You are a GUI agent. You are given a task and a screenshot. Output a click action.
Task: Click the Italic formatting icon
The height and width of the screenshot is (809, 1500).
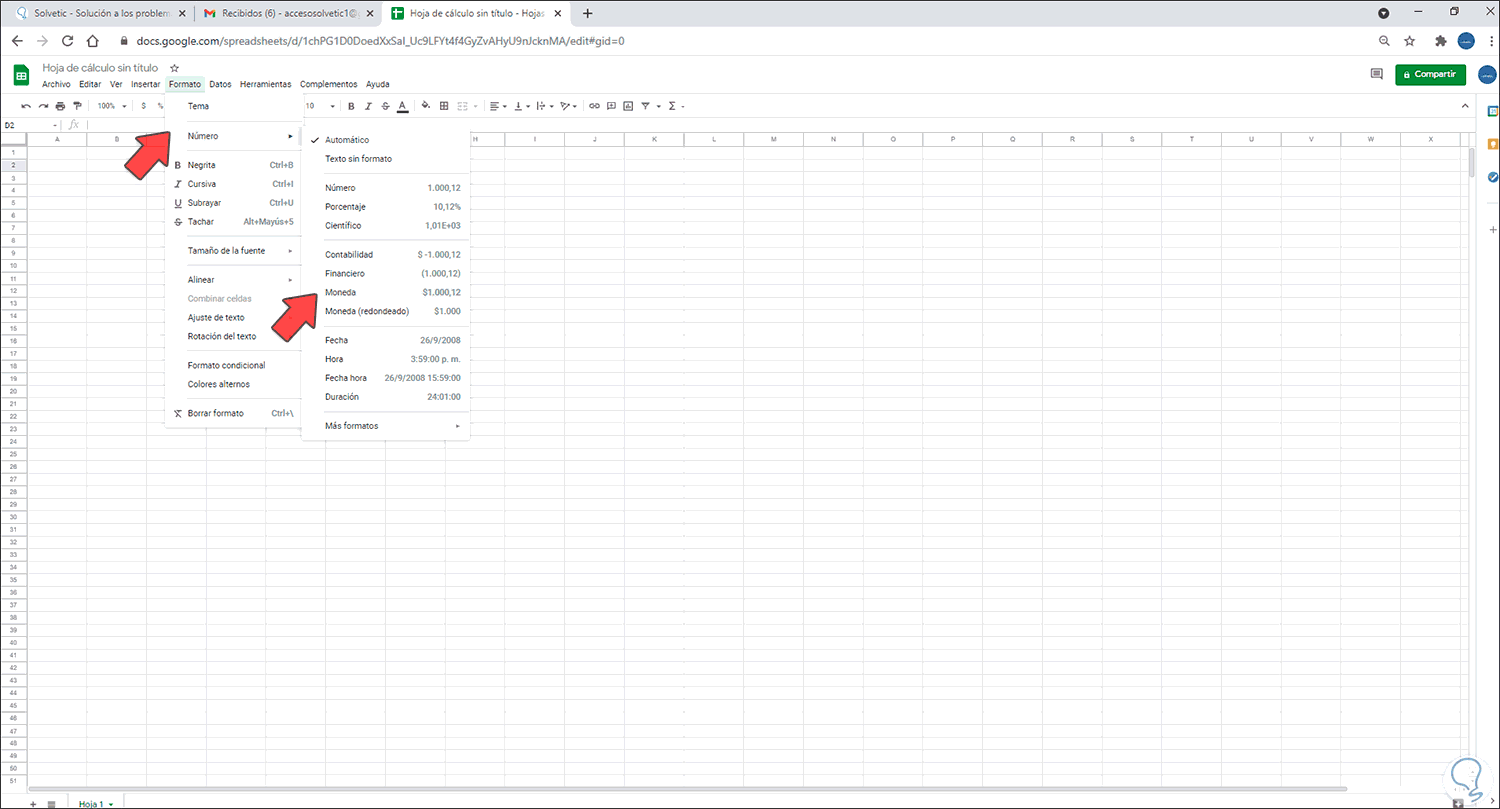(x=368, y=105)
